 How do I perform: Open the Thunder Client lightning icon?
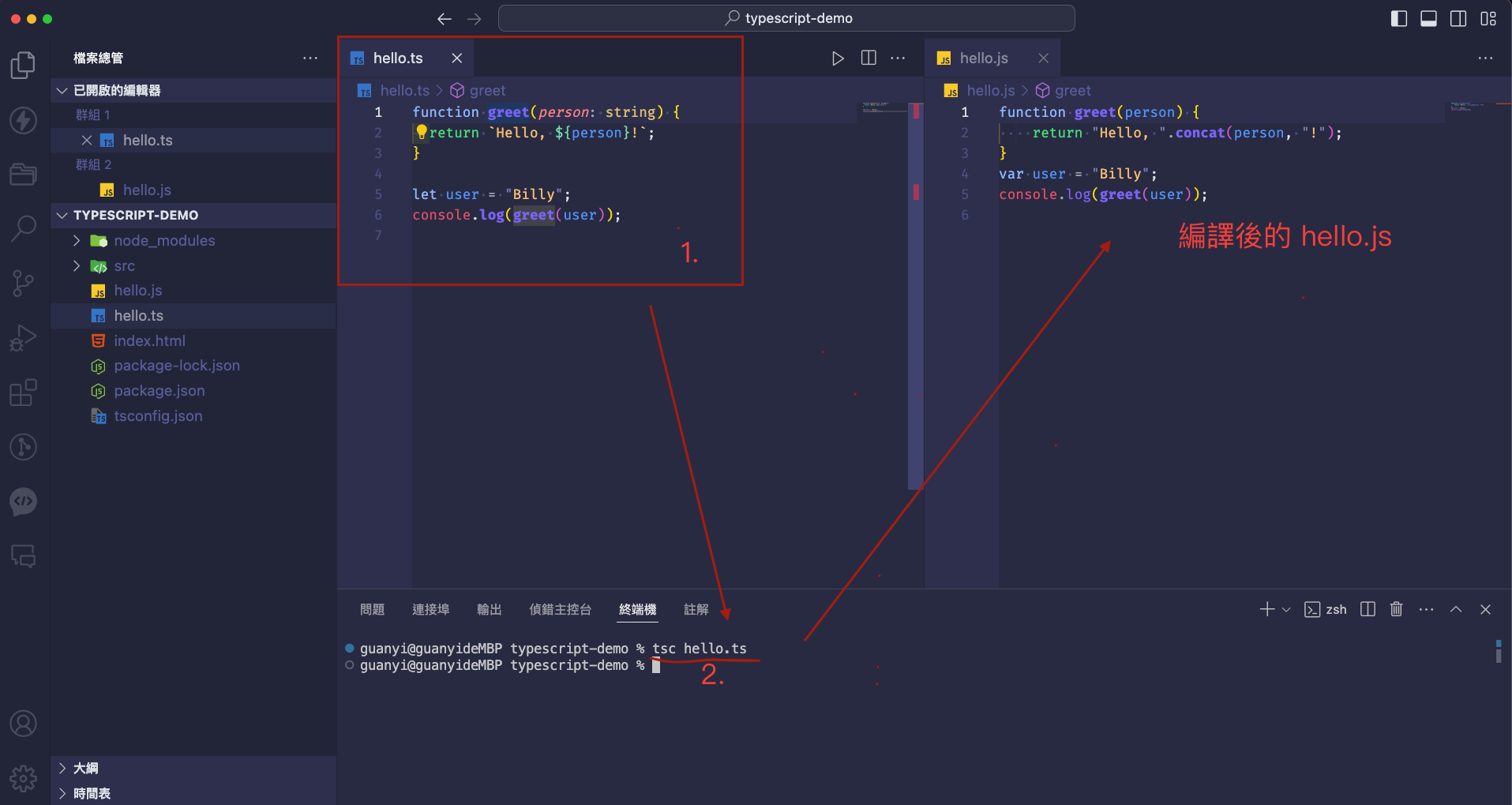click(x=24, y=120)
